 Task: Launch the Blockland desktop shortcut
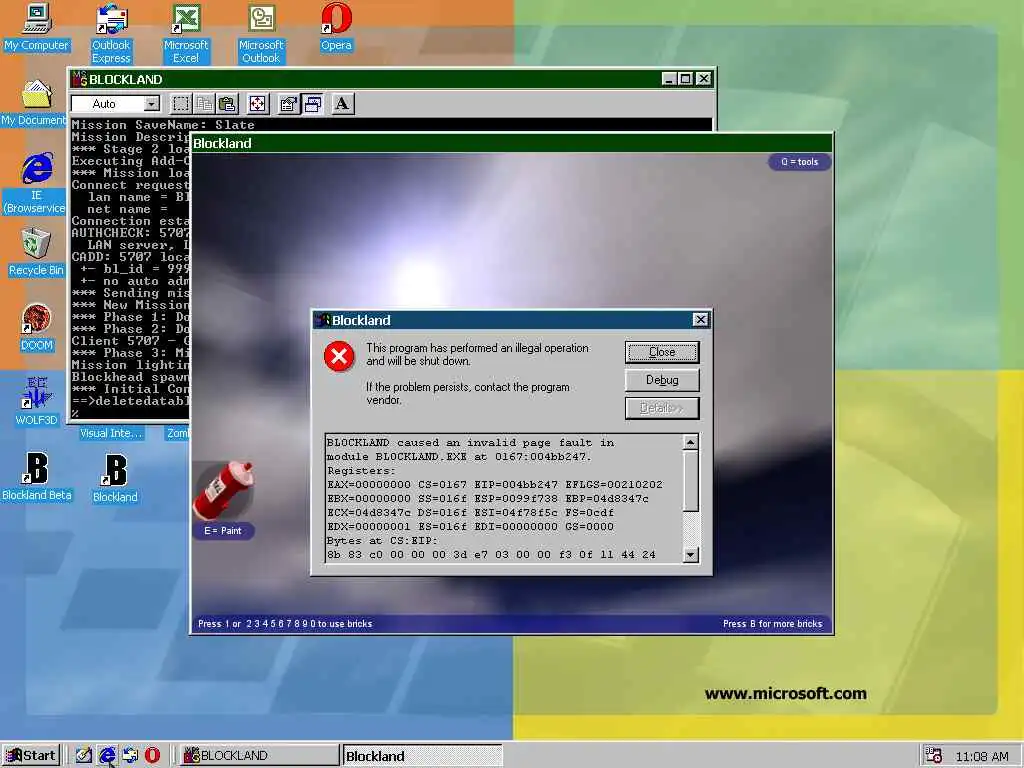point(115,477)
